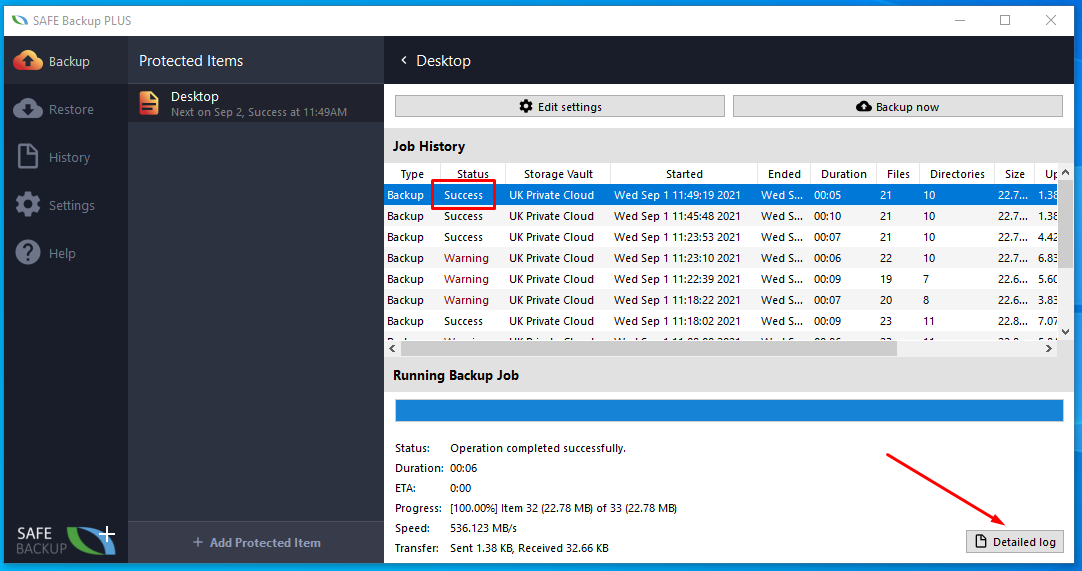This screenshot has height=571, width=1082.
Task: Click the History document icon in sidebar
Action: [x=28, y=157]
